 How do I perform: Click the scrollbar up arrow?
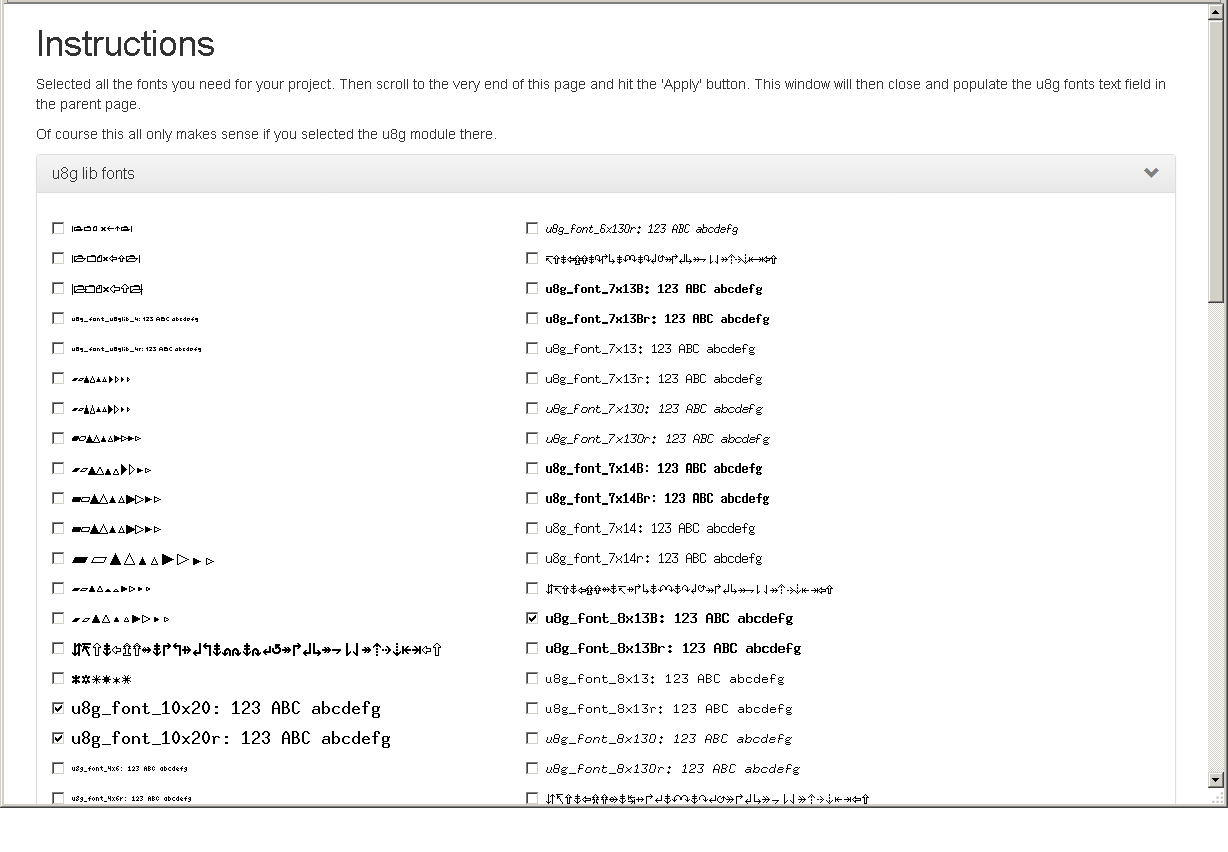1216,11
